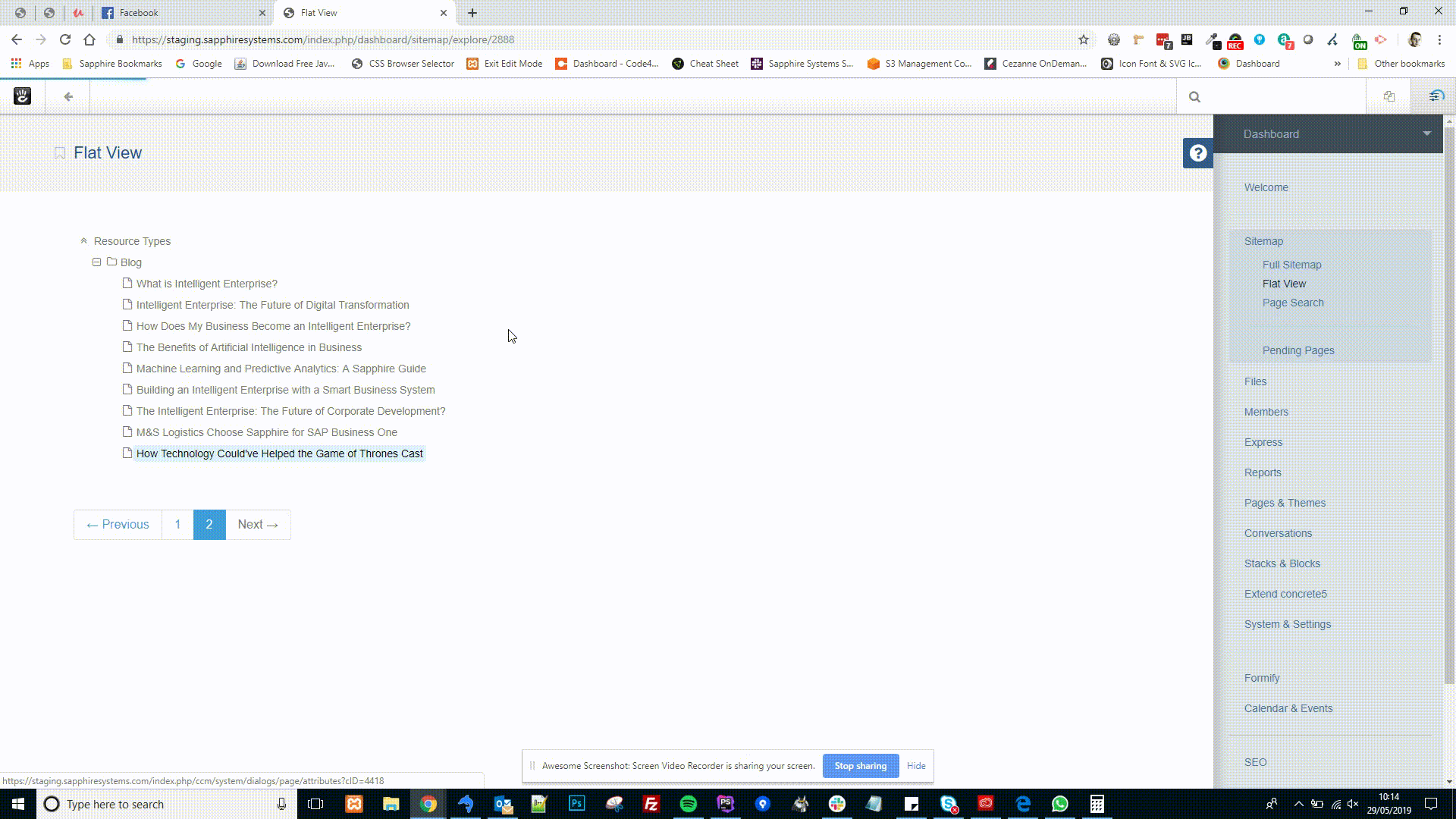The width and height of the screenshot is (1456, 819).
Task: Stop sharing the screen recording
Action: pos(860,766)
